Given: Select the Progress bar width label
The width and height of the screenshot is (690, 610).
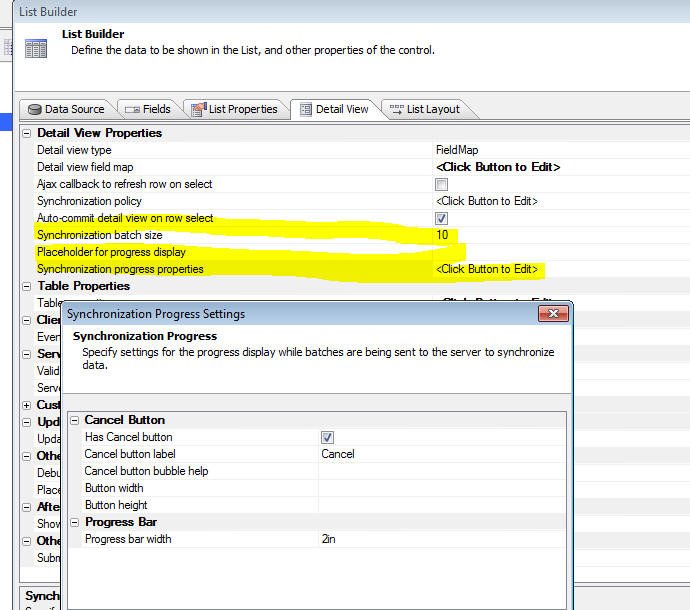Looking at the screenshot, I should coord(128,539).
